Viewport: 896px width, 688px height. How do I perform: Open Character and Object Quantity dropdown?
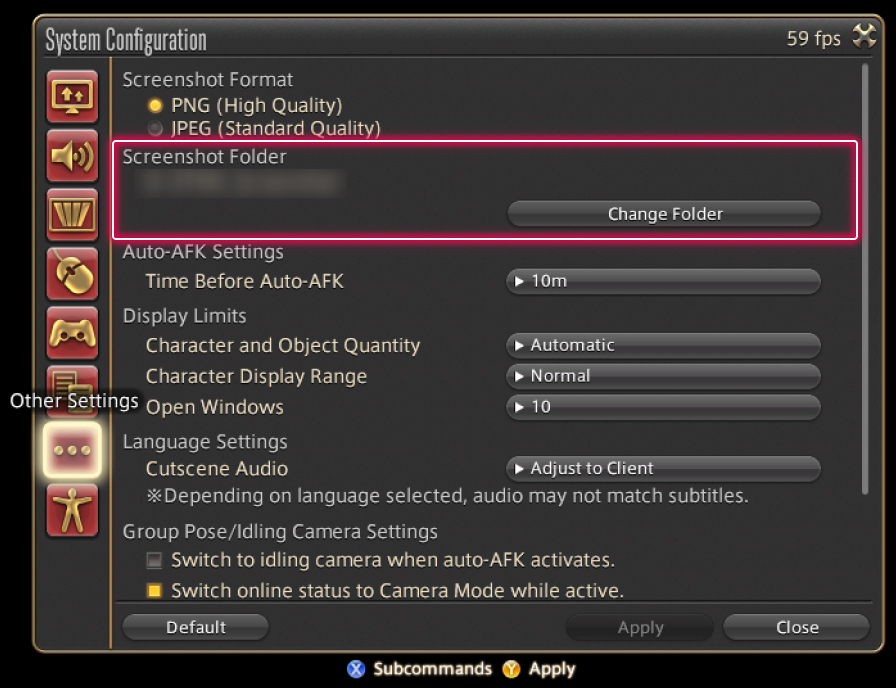coord(663,345)
